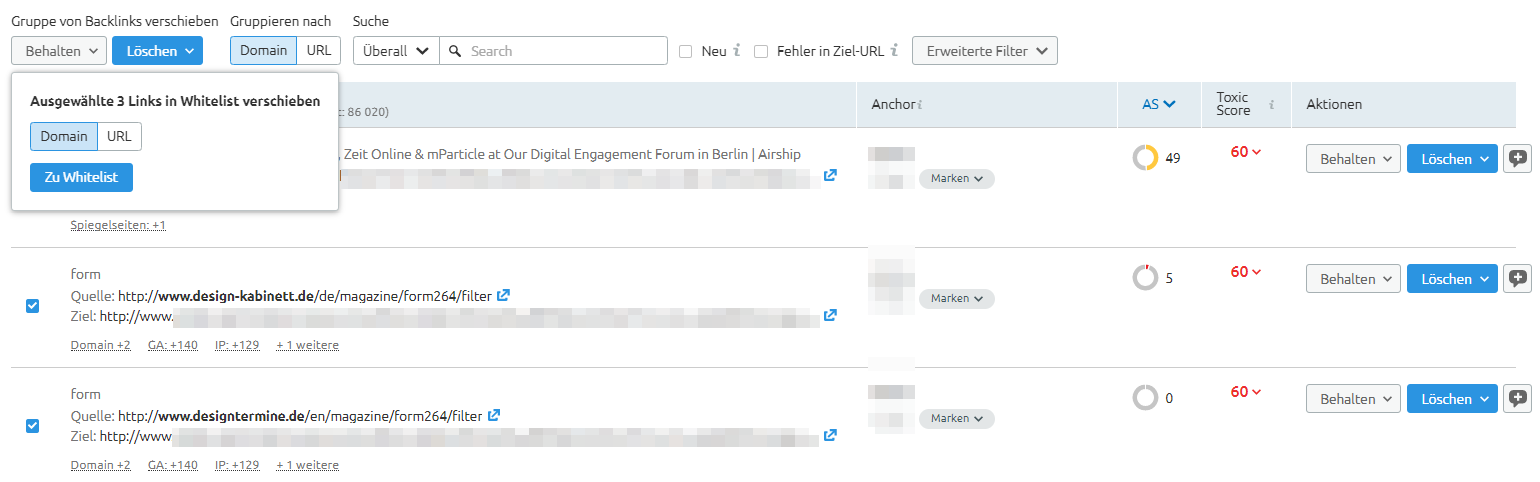Click source URL www.designtermine.de/en/magazine/form264/filter
The height and width of the screenshot is (482, 1540).
(x=300, y=415)
